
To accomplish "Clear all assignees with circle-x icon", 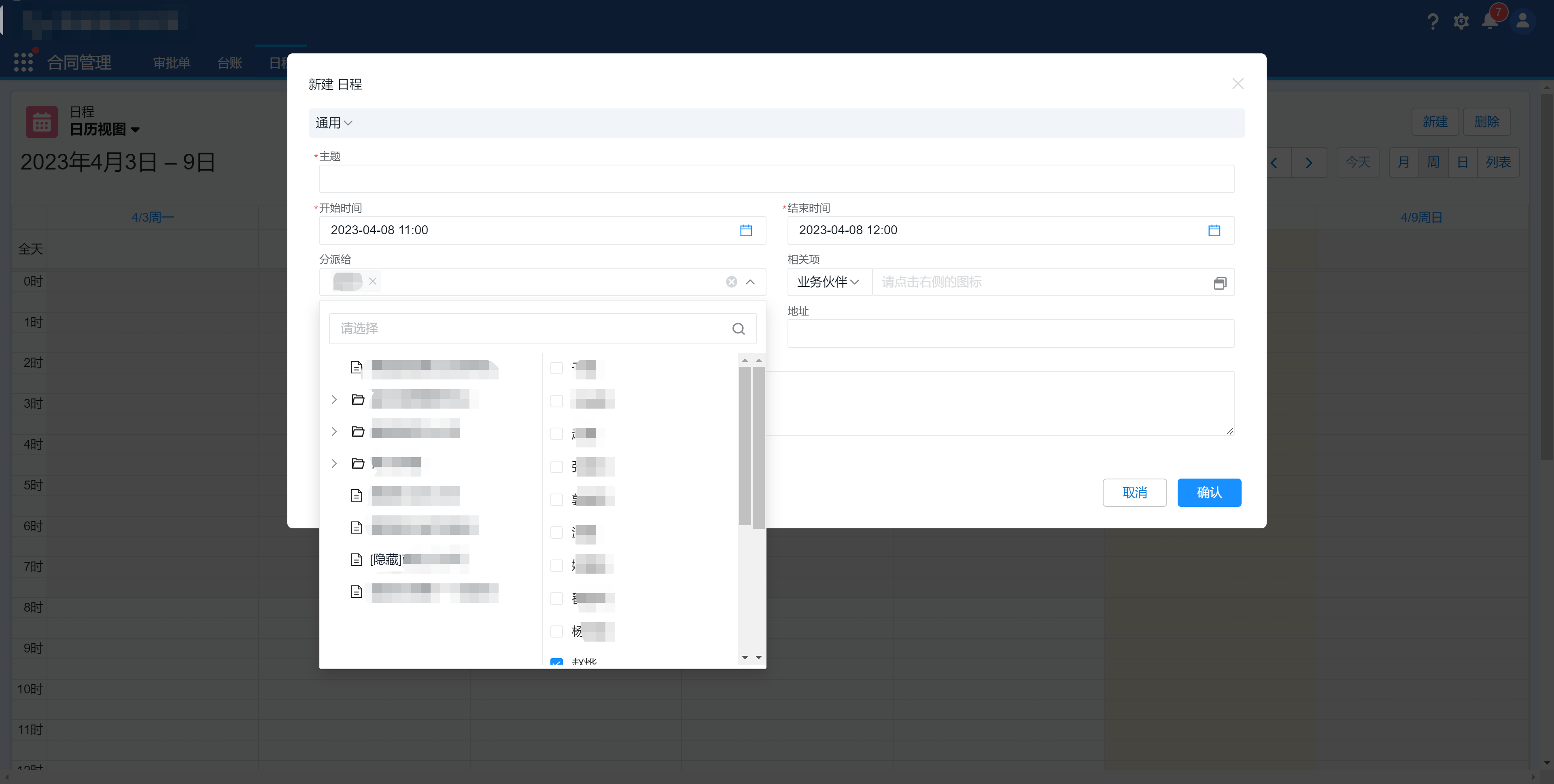I will [731, 282].
